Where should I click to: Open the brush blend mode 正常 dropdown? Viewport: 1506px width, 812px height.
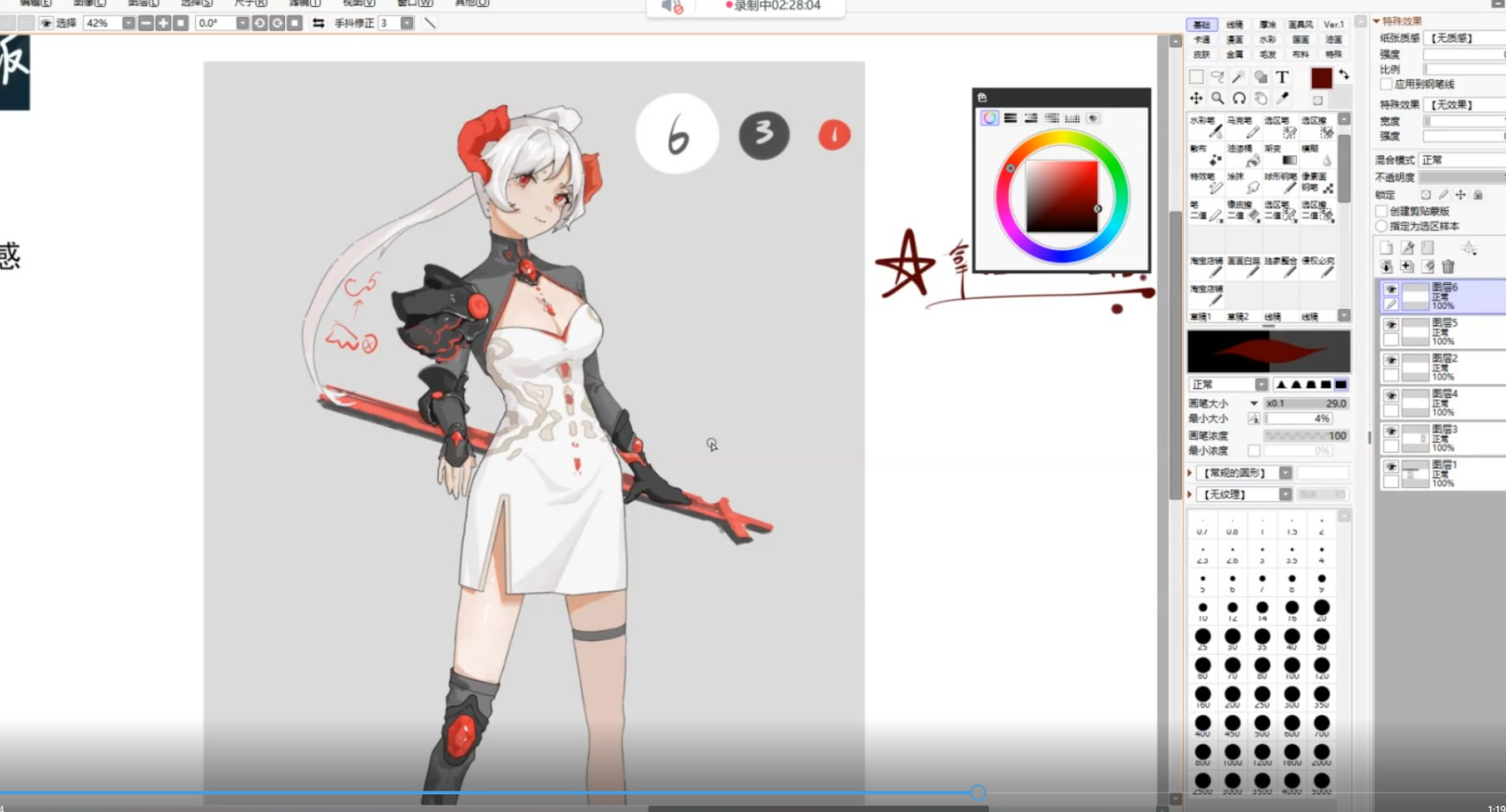pos(1261,385)
